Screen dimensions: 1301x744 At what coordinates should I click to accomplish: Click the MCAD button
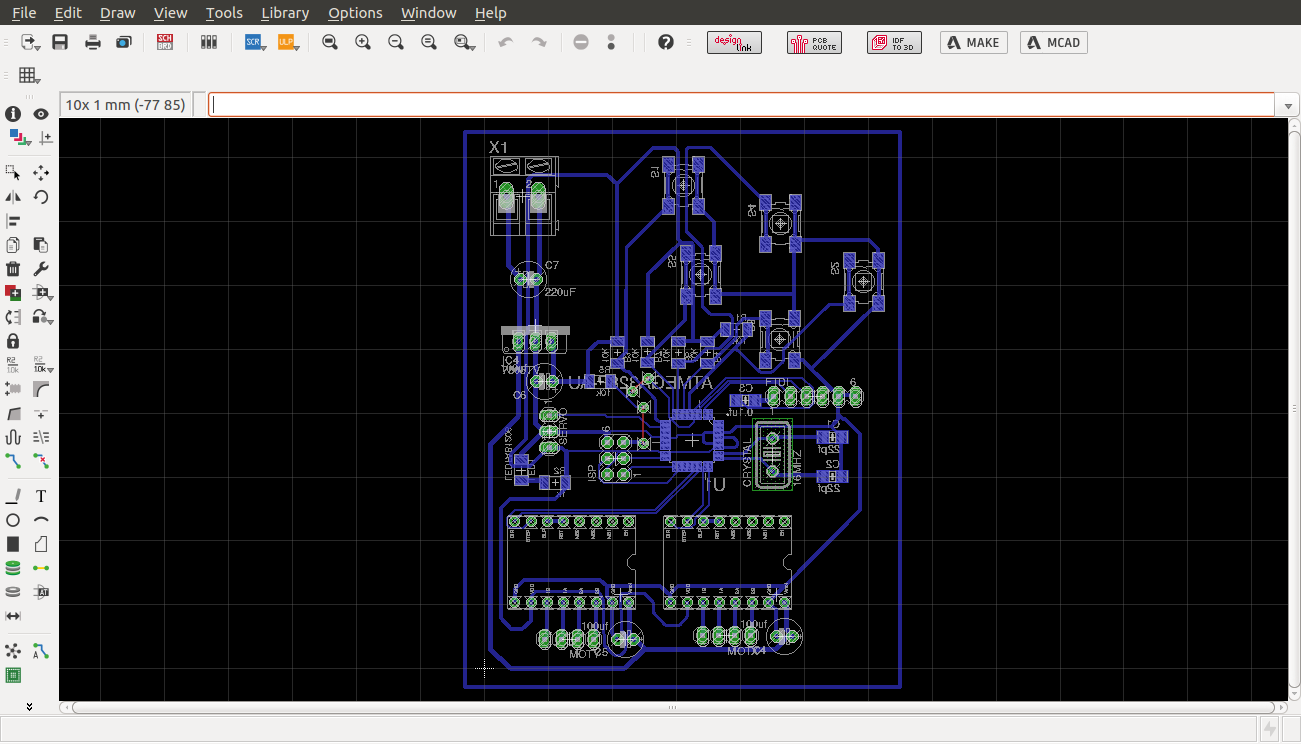[1053, 42]
